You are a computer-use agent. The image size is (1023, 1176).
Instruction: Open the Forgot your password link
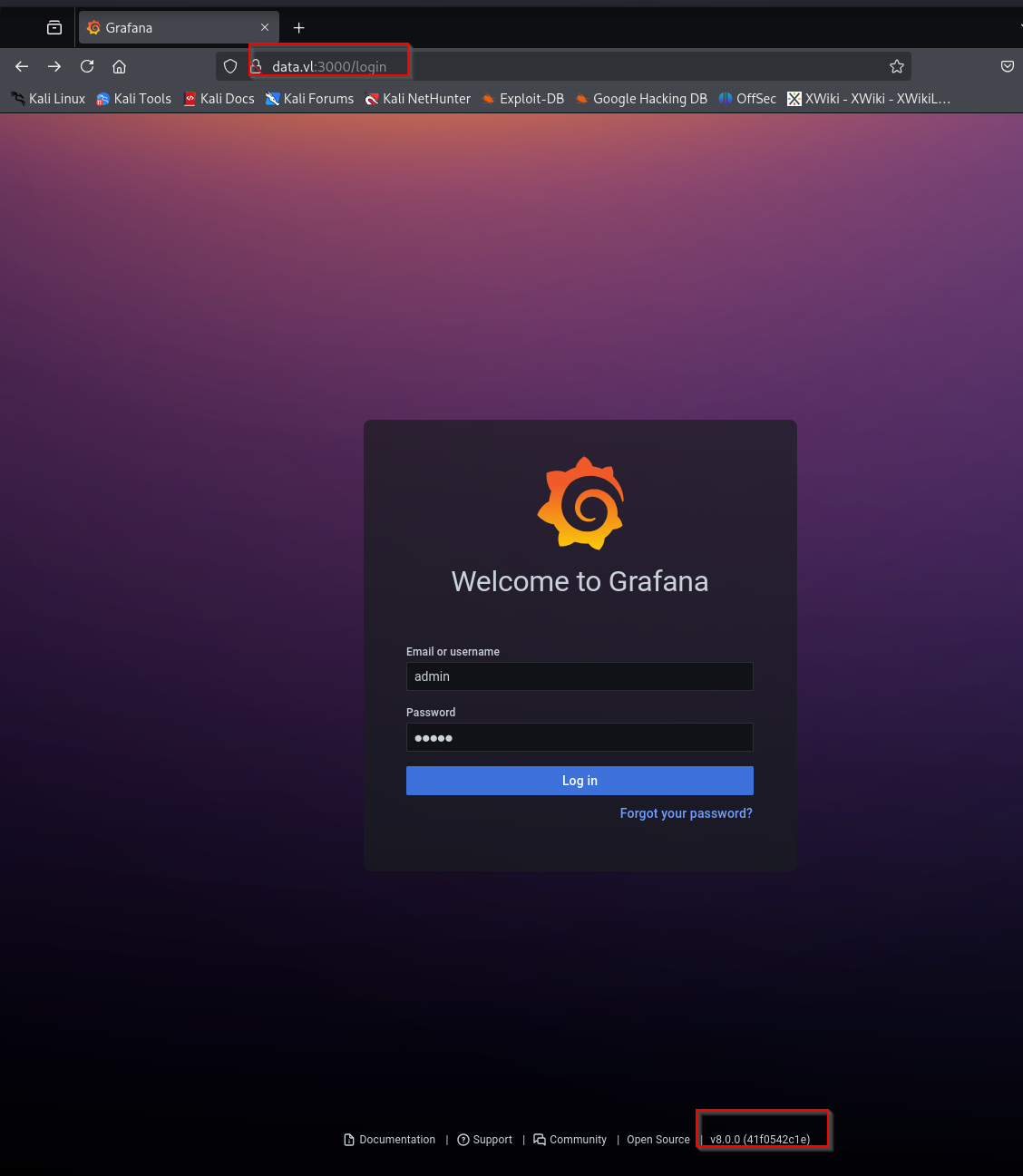687,813
